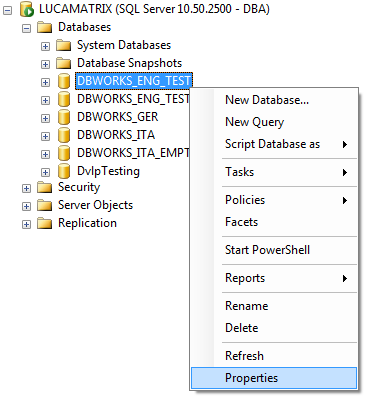Image resolution: width=372 pixels, height=399 pixels.
Task: Select the Server Objects tree label
Action: [x=95, y=205]
